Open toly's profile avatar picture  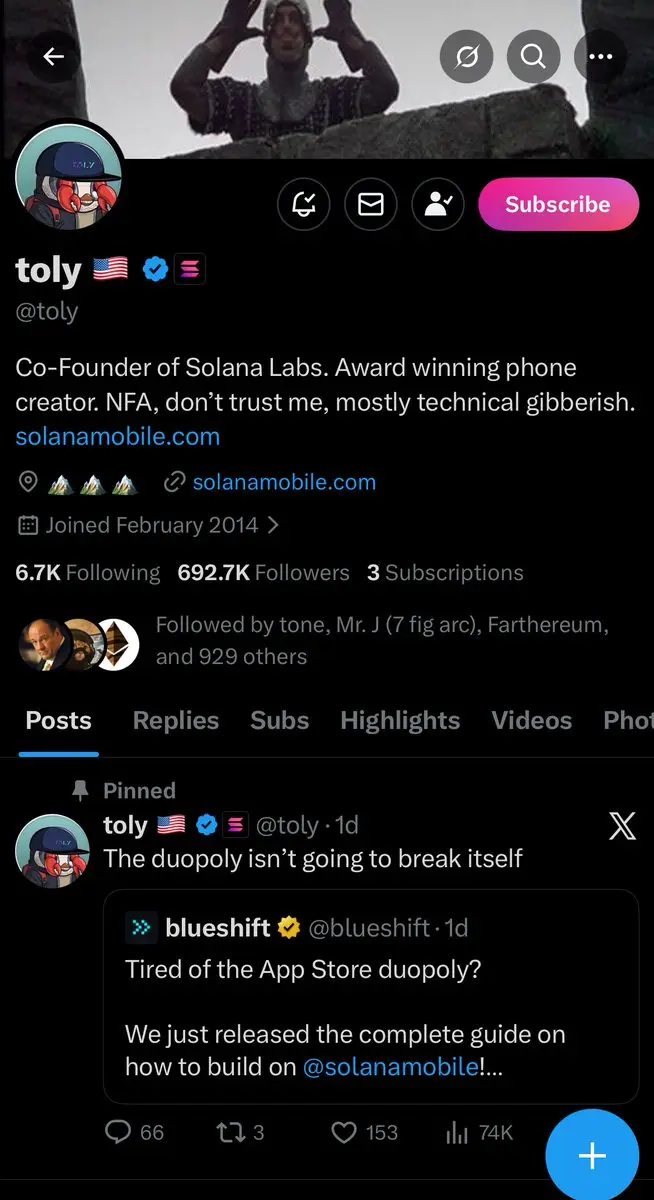[70, 176]
